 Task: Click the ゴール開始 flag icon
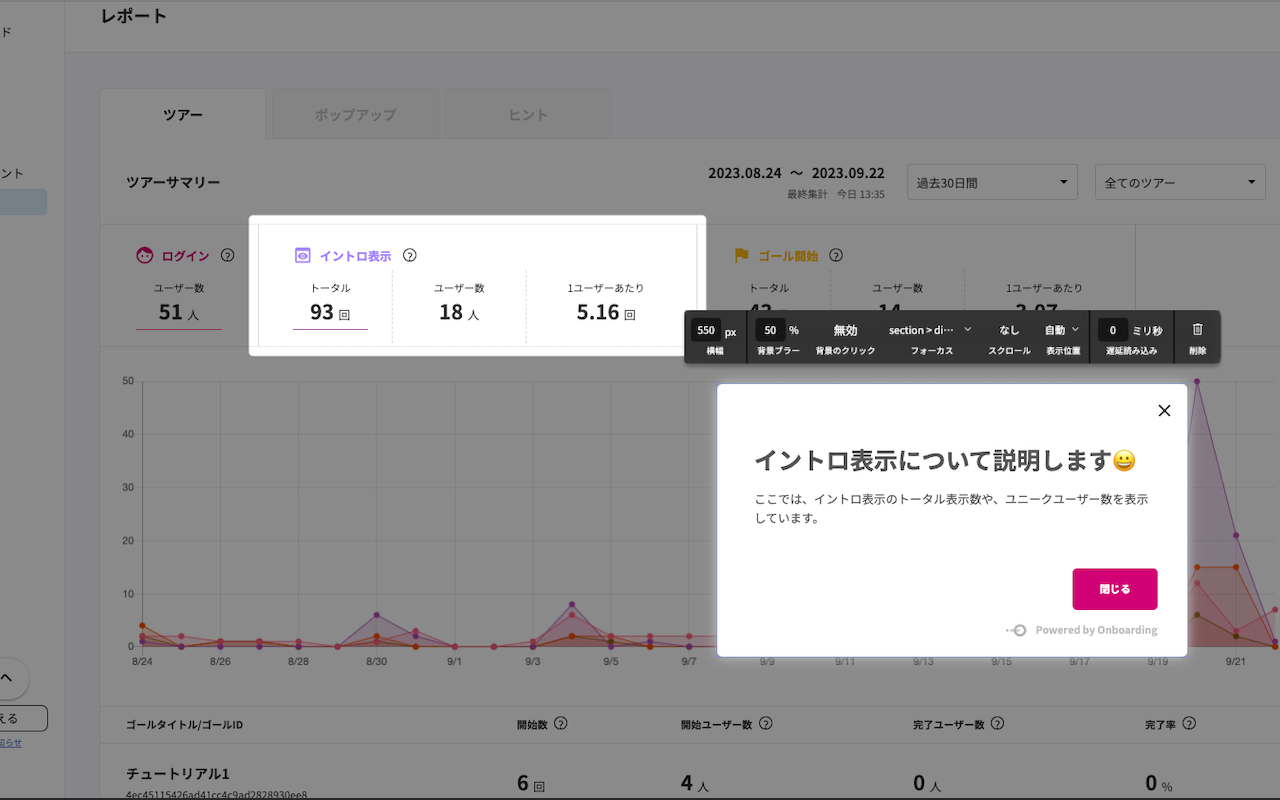(x=741, y=255)
